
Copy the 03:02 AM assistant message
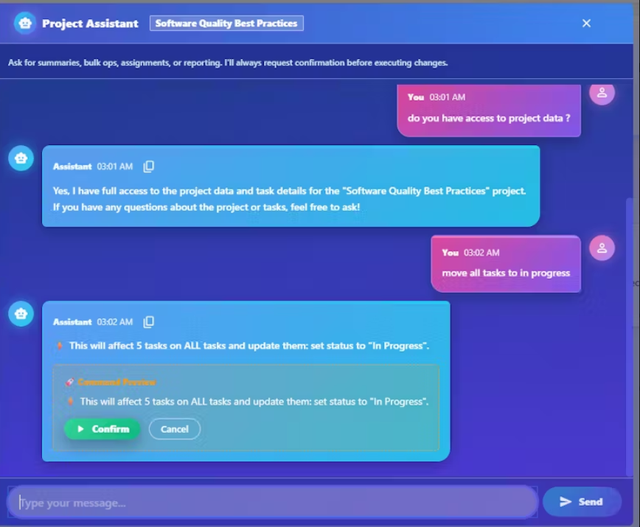pos(149,322)
